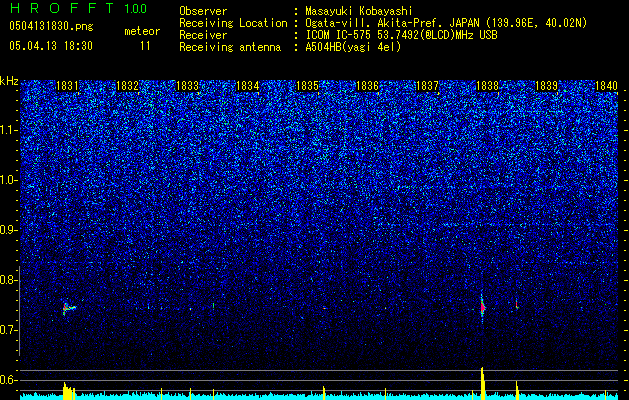629x400 pixels.
Task: Select antenna text A504HB(yagi 4el)
Action: pyautogui.click(x=353, y=47)
